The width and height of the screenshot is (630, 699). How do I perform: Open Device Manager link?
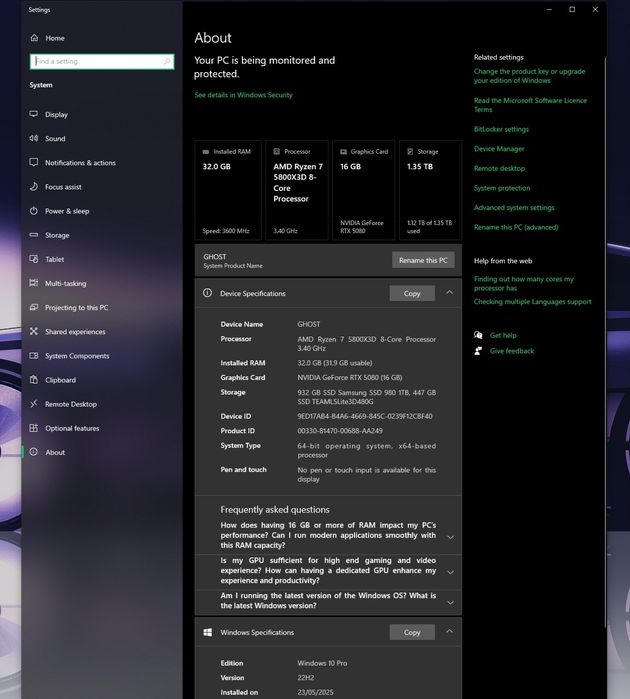(499, 148)
